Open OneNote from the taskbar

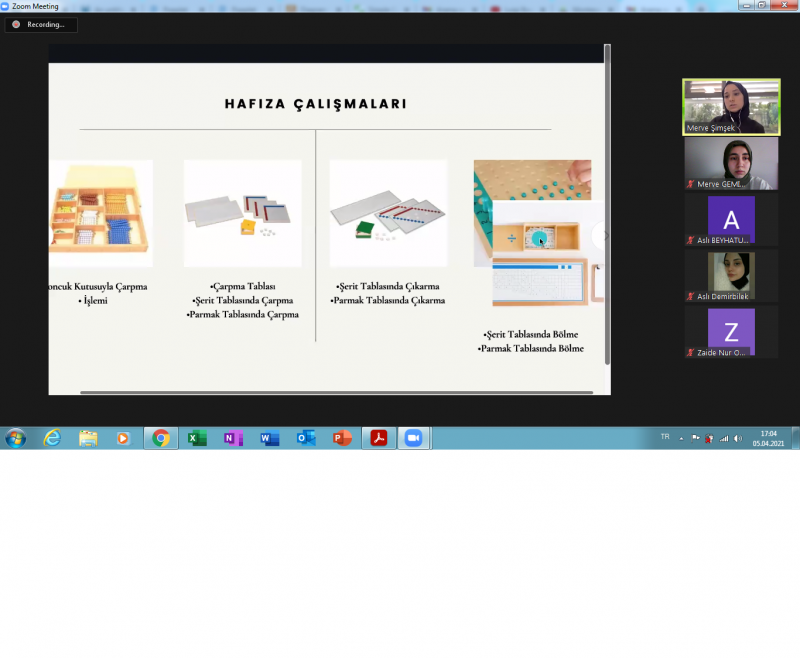tap(233, 438)
